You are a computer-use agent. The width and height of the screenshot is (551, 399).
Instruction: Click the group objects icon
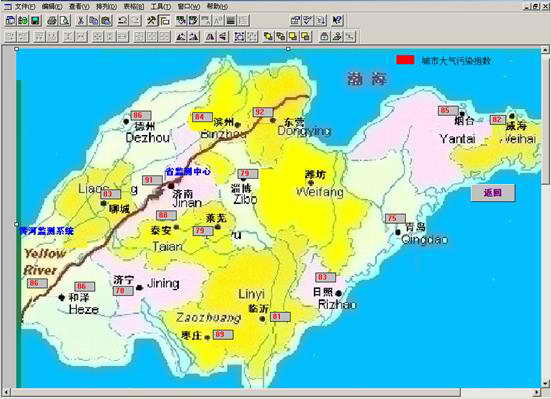239,36
